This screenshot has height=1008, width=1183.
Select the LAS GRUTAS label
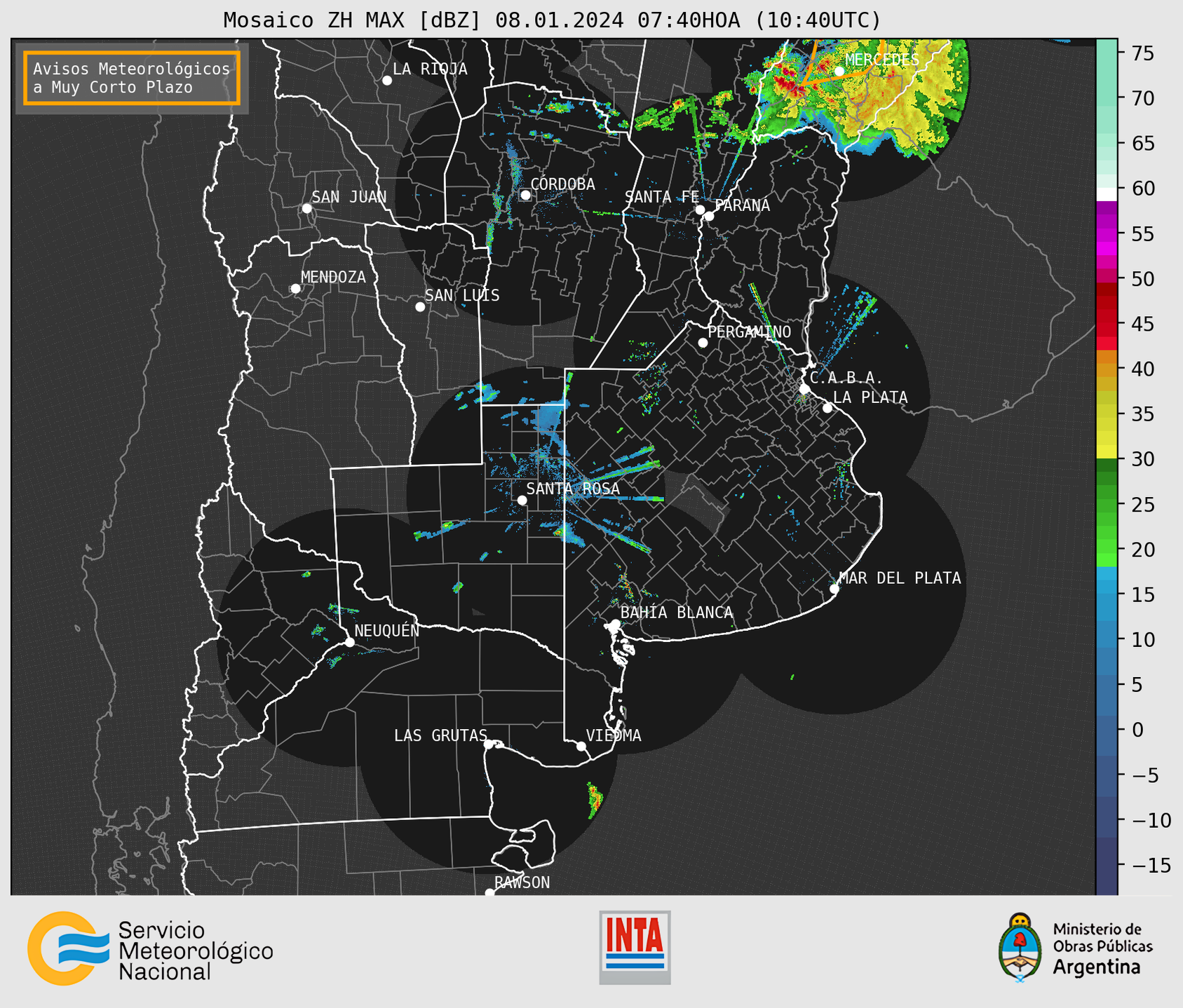[440, 735]
